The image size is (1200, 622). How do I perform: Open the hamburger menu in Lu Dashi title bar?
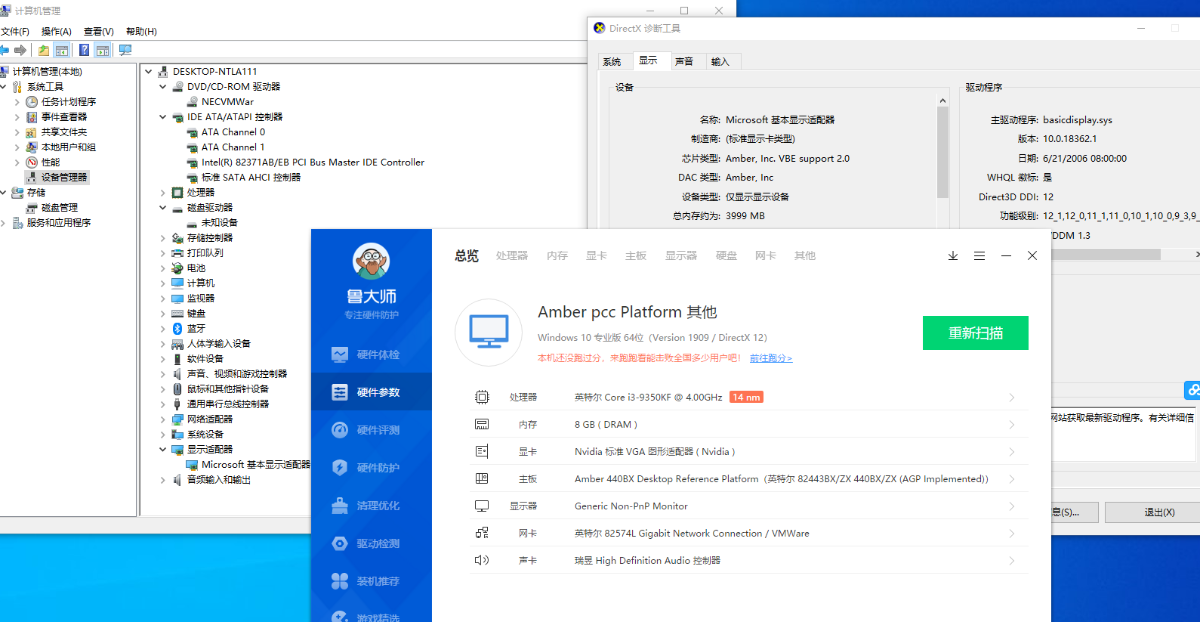click(x=979, y=256)
